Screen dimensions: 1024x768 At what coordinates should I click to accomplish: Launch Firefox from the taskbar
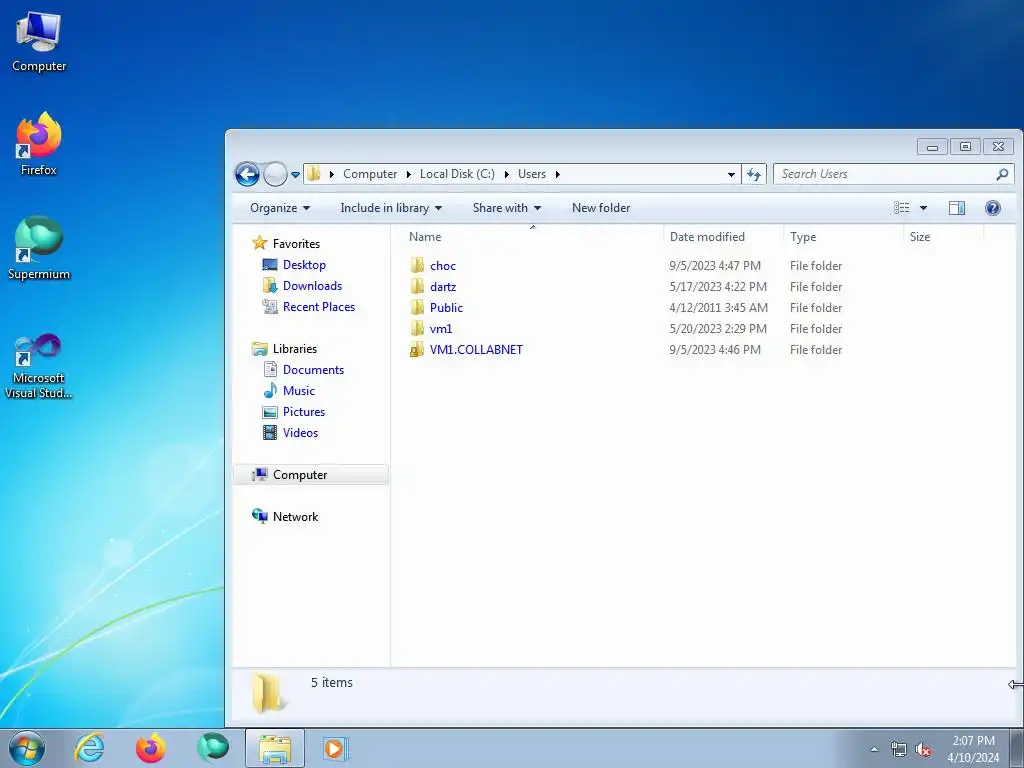point(150,748)
